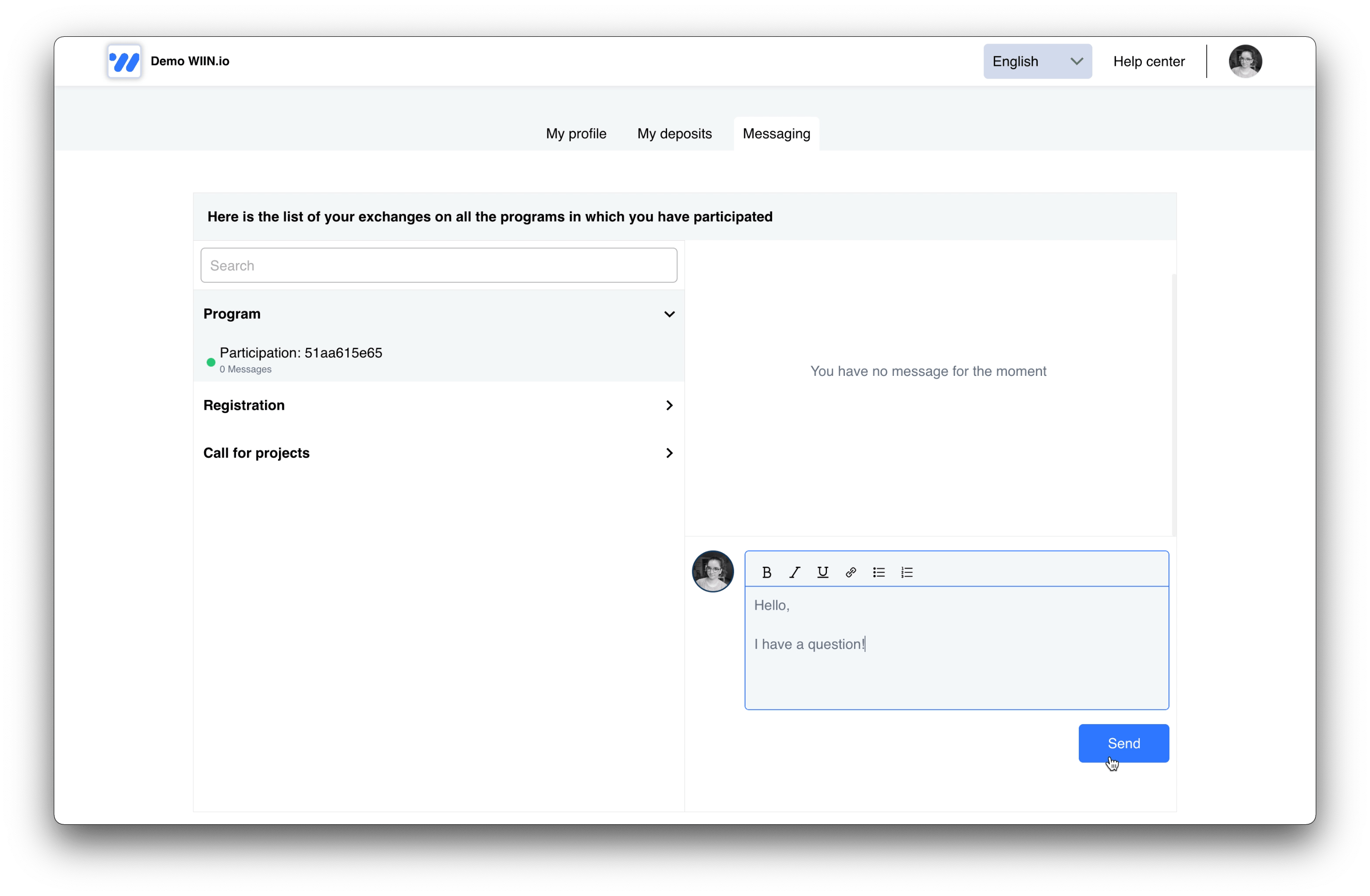Viewport: 1370px width, 896px height.
Task: Expand the Call for projects section
Action: click(x=669, y=453)
